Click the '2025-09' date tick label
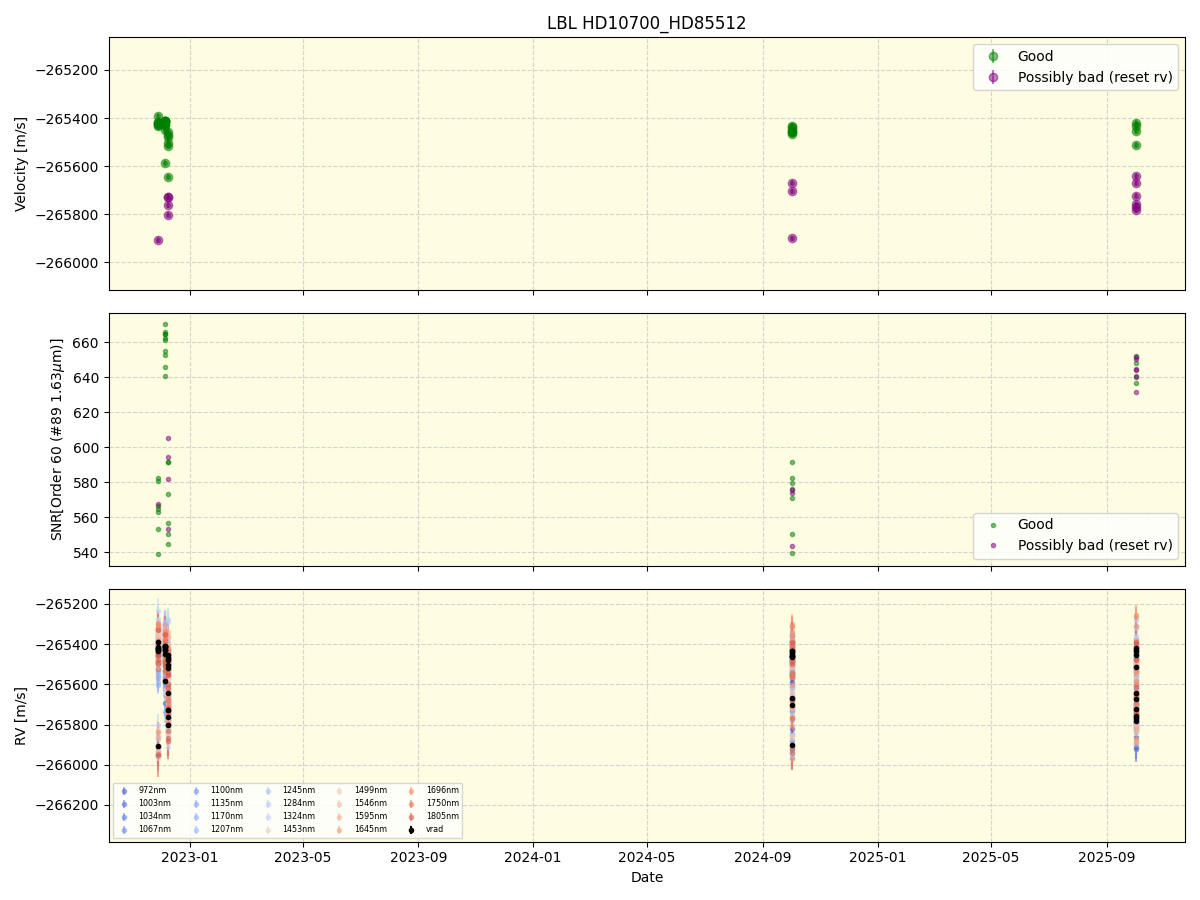1200x900 pixels. pyautogui.click(x=1107, y=857)
